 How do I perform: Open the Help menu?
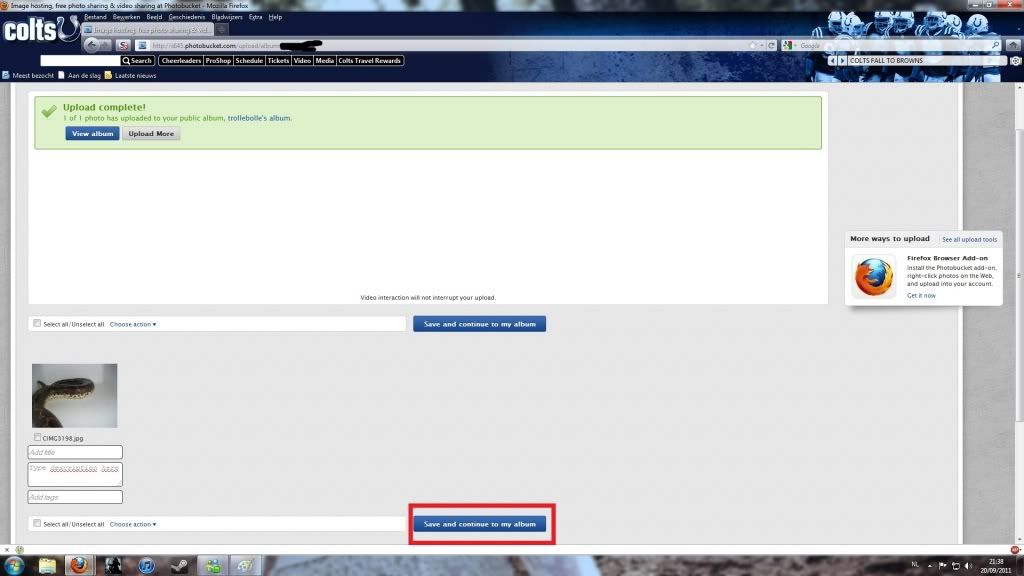(275, 17)
